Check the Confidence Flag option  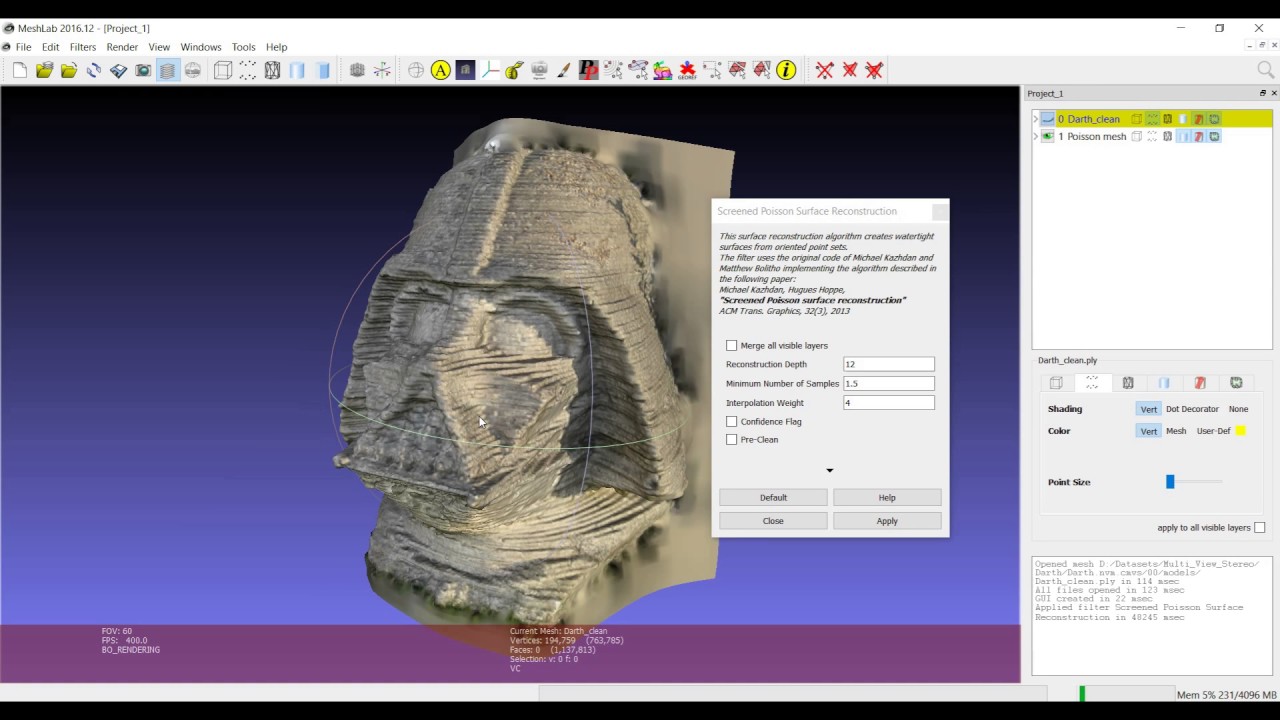tap(732, 421)
